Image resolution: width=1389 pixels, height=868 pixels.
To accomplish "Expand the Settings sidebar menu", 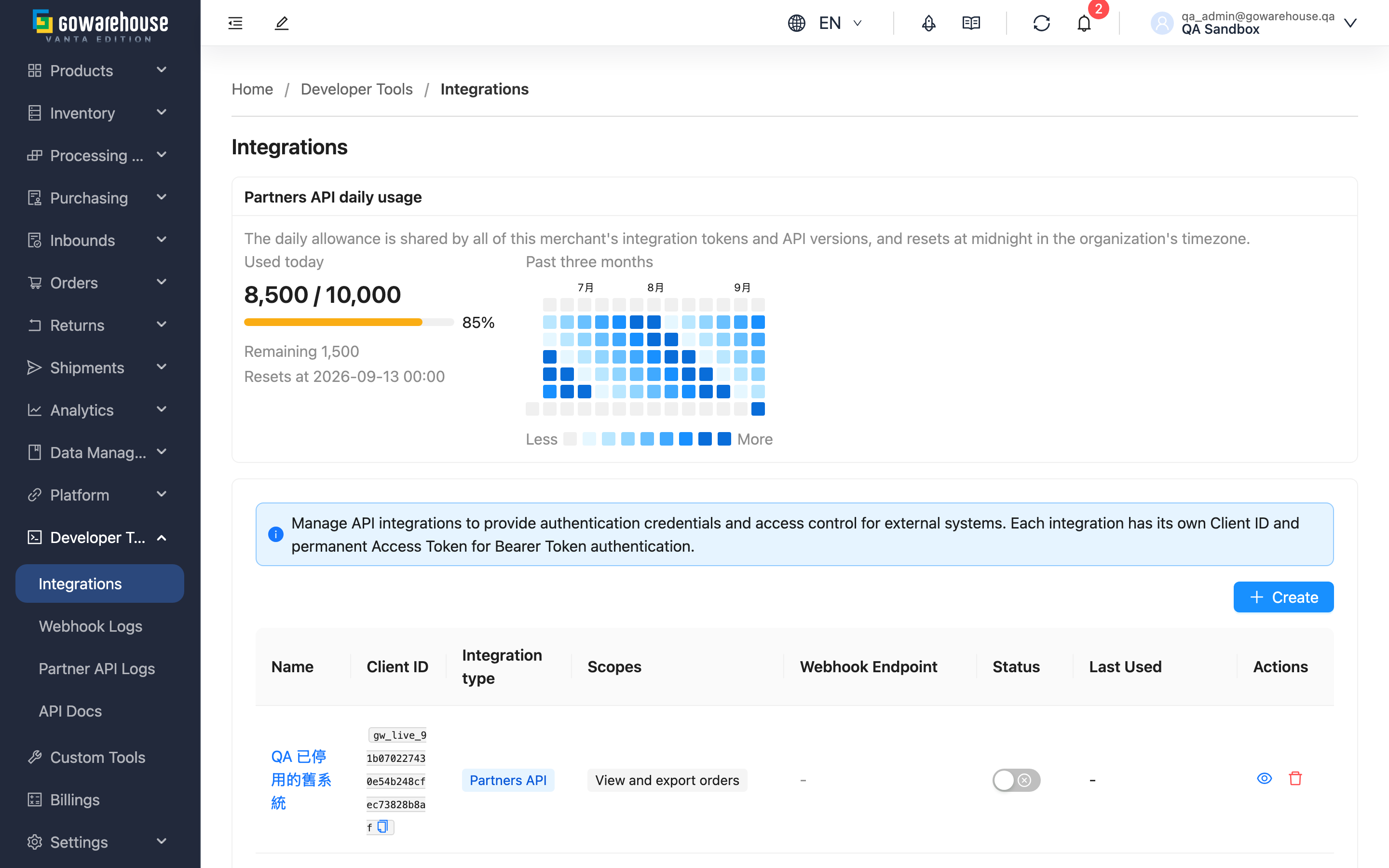I will (x=100, y=841).
